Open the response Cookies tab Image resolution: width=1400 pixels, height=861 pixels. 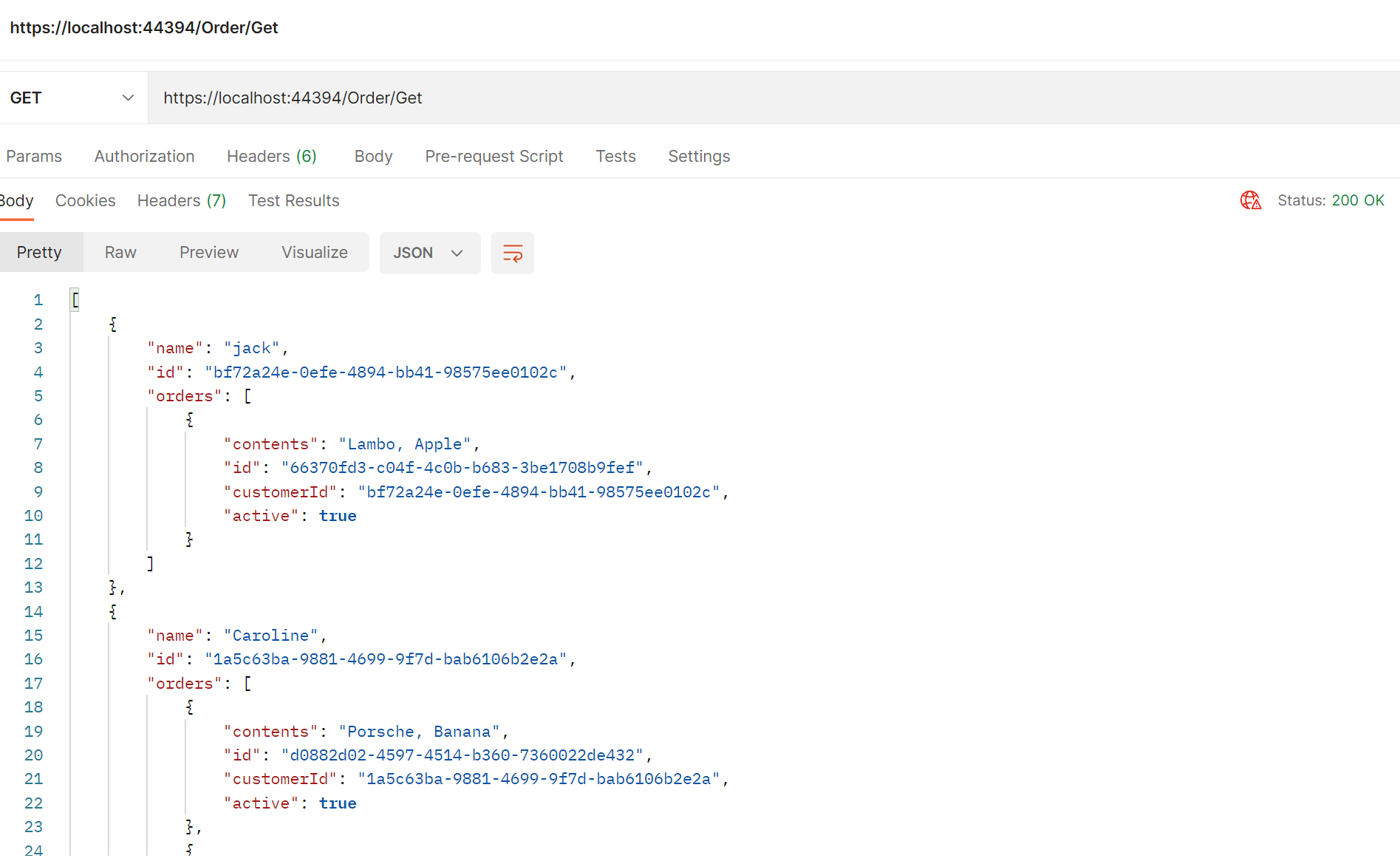[x=85, y=201]
